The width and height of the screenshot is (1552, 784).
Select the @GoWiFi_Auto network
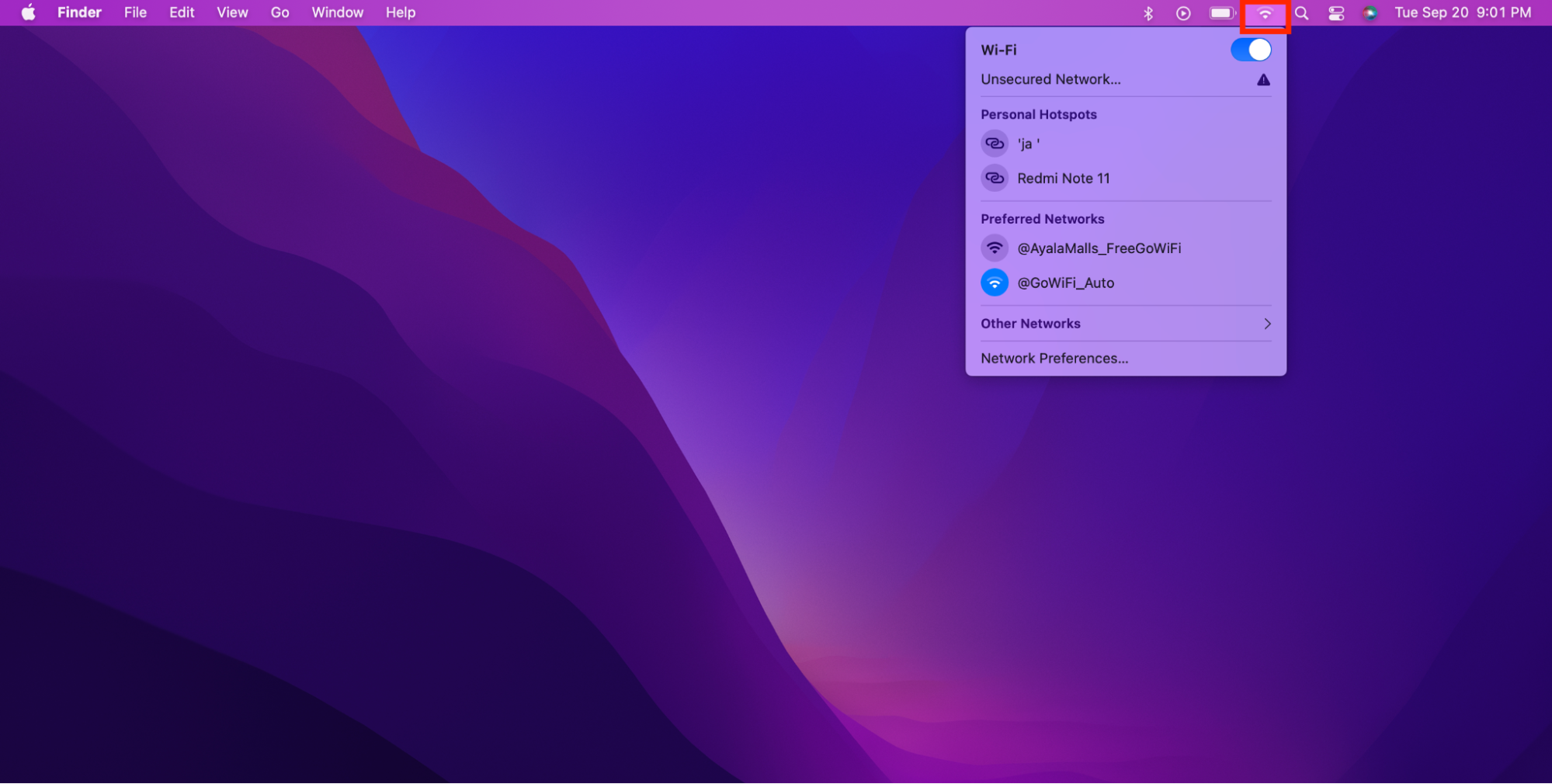click(x=1126, y=283)
